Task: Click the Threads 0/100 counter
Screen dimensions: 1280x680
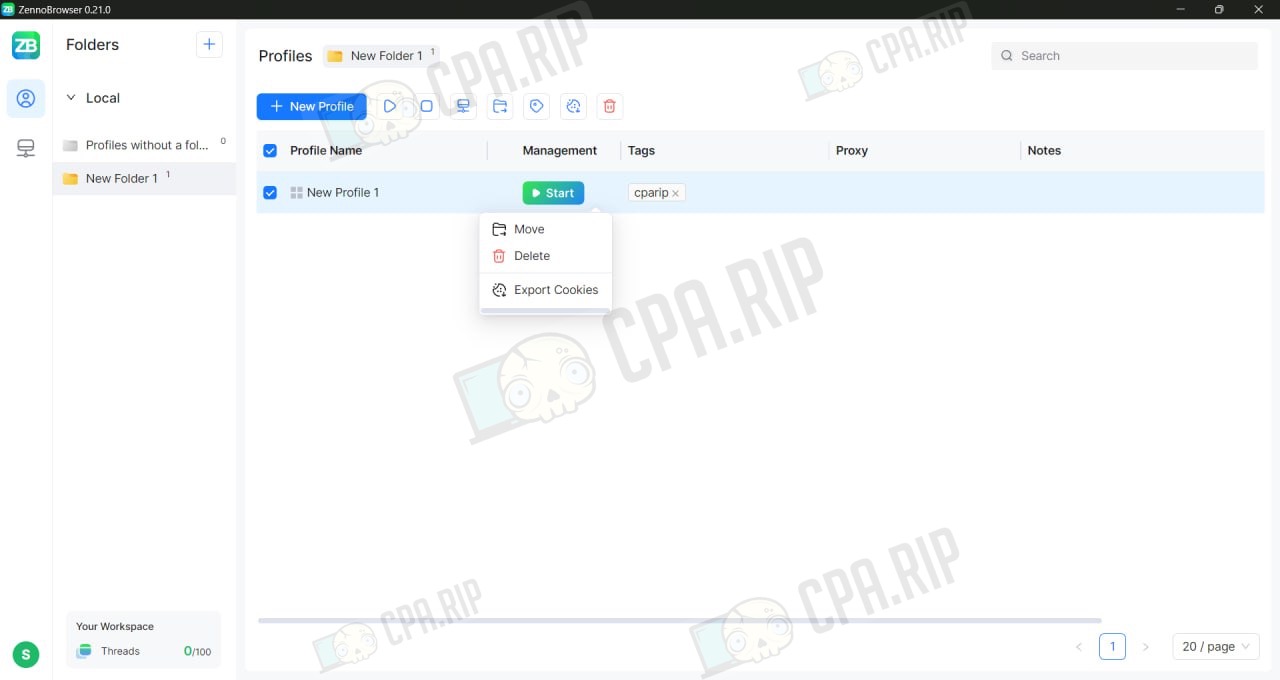Action: [197, 651]
